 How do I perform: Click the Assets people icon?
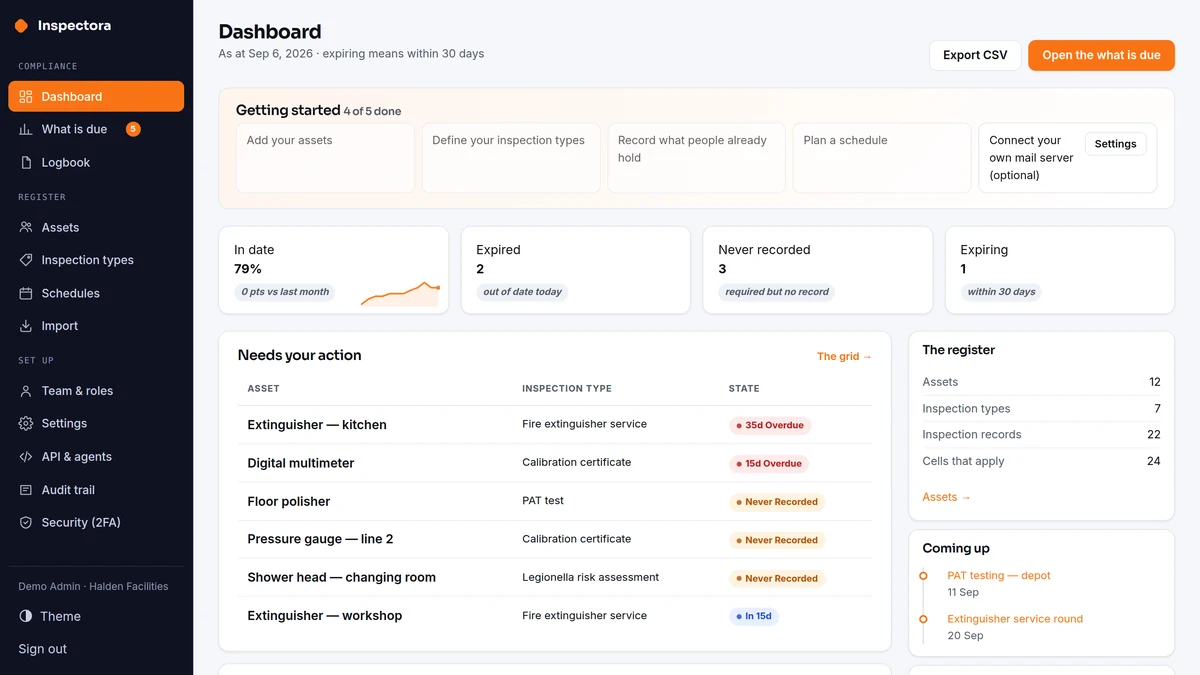(26, 227)
